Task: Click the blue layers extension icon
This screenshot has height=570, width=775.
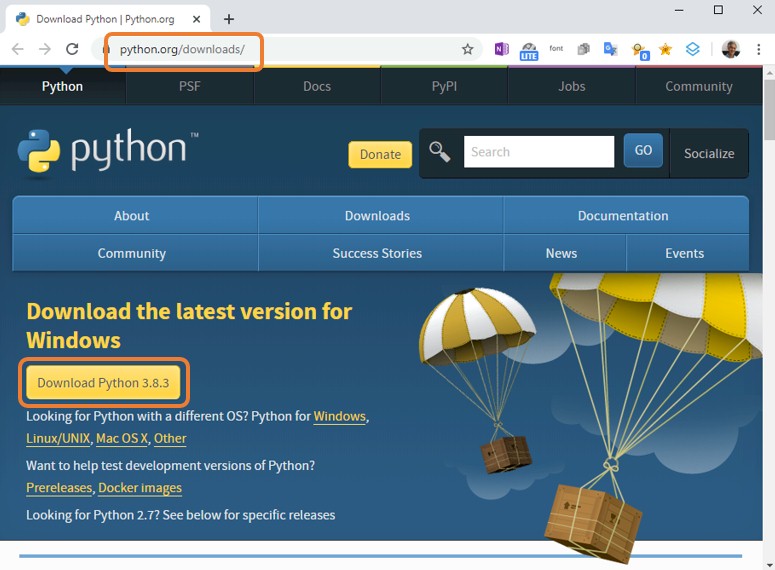Action: (x=693, y=49)
